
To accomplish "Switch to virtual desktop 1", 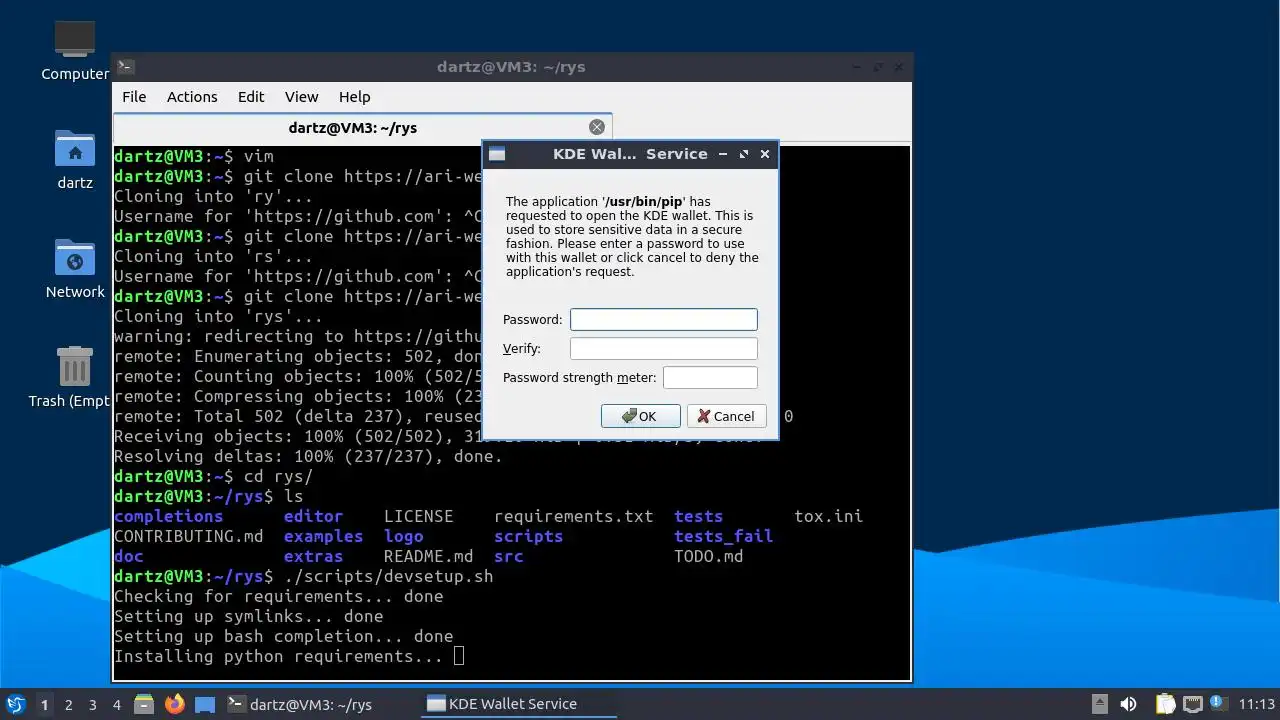I will pos(44,704).
